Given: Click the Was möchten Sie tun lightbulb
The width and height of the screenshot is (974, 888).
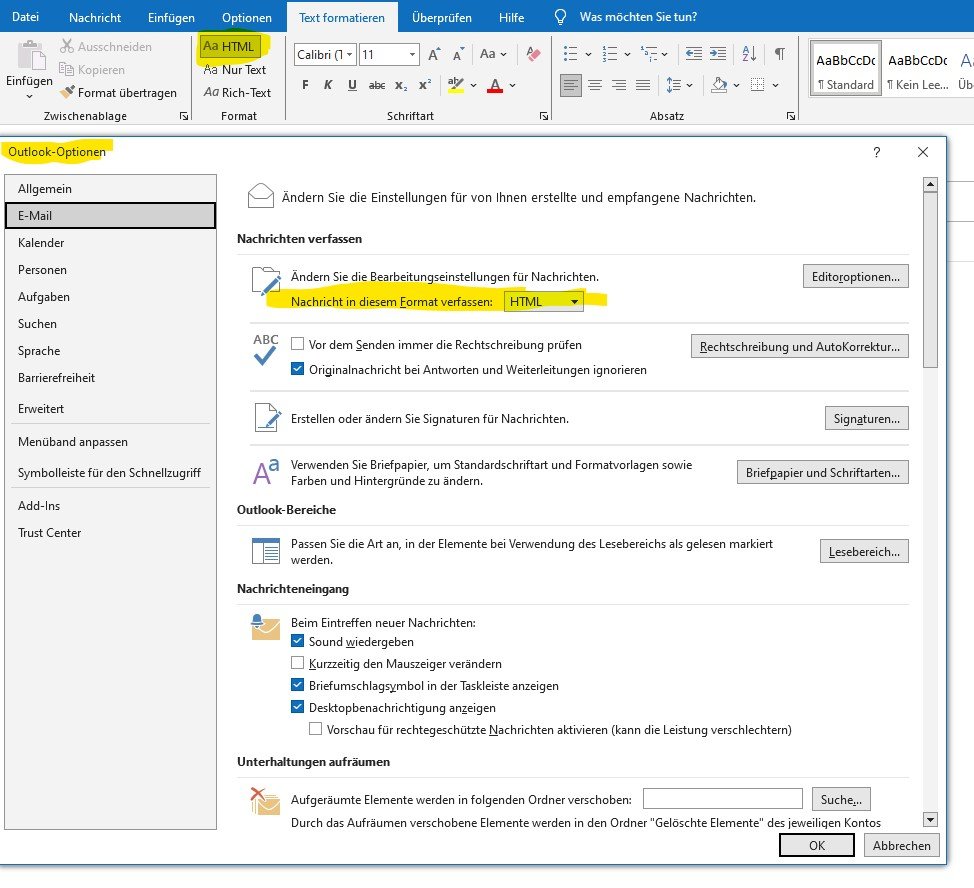Looking at the screenshot, I should (x=560, y=17).
